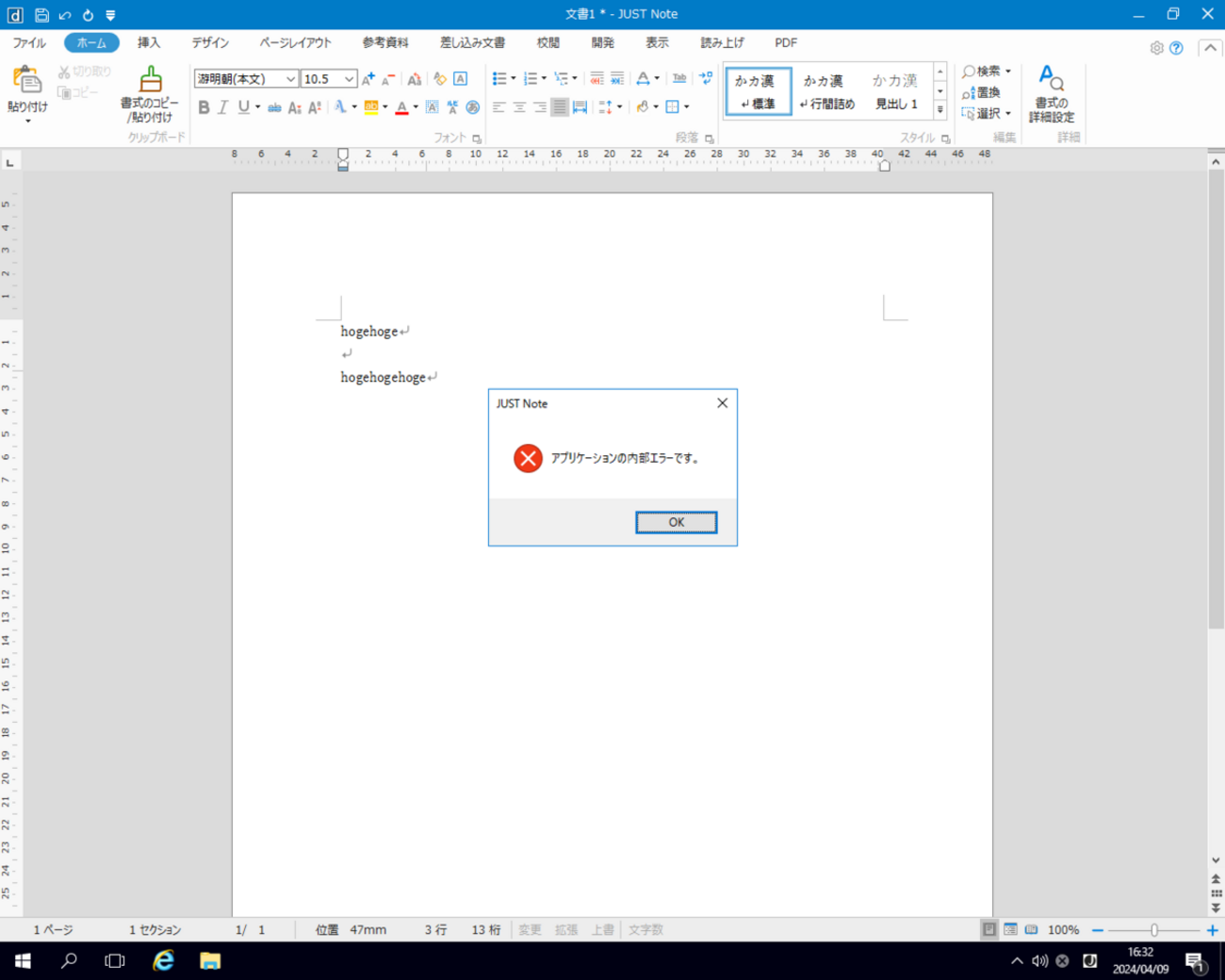This screenshot has height=980, width=1225.
Task: Click the font color red A swatch
Action: pos(401,107)
